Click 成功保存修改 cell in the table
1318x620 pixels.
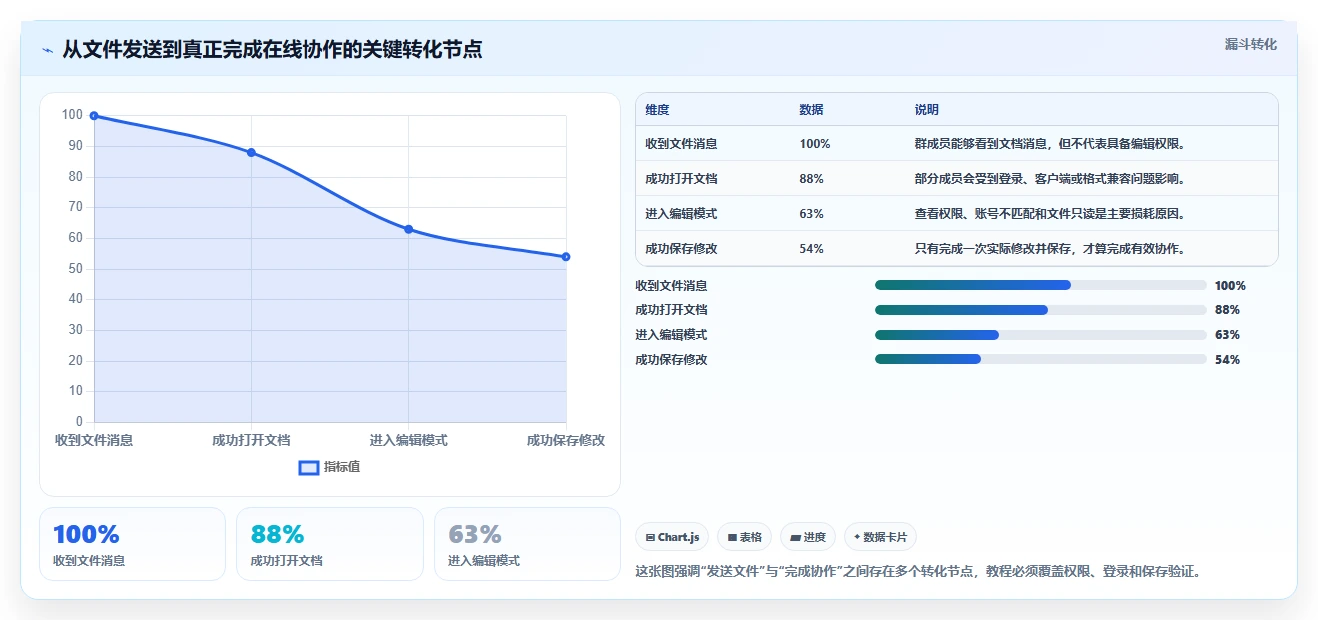pyautogui.click(x=681, y=249)
